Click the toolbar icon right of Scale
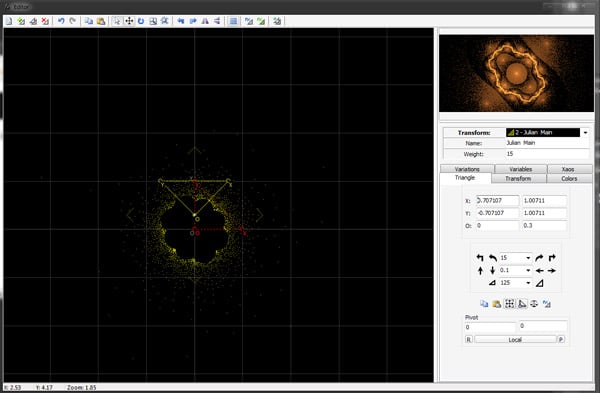Screen dimensions: 600x393 tap(165, 21)
